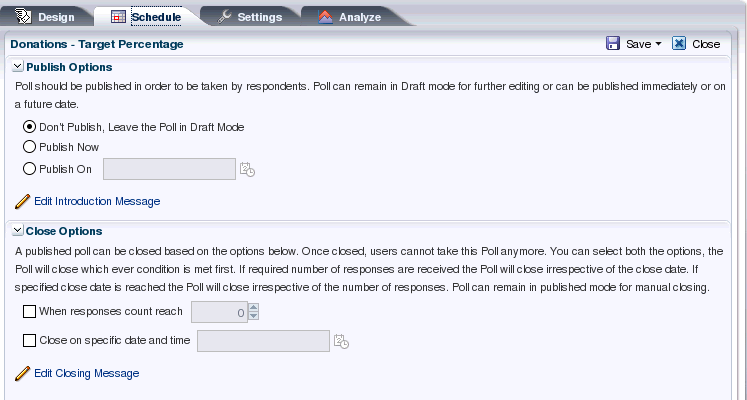
Task: Click the Analyze chart icon
Action: 325,17
